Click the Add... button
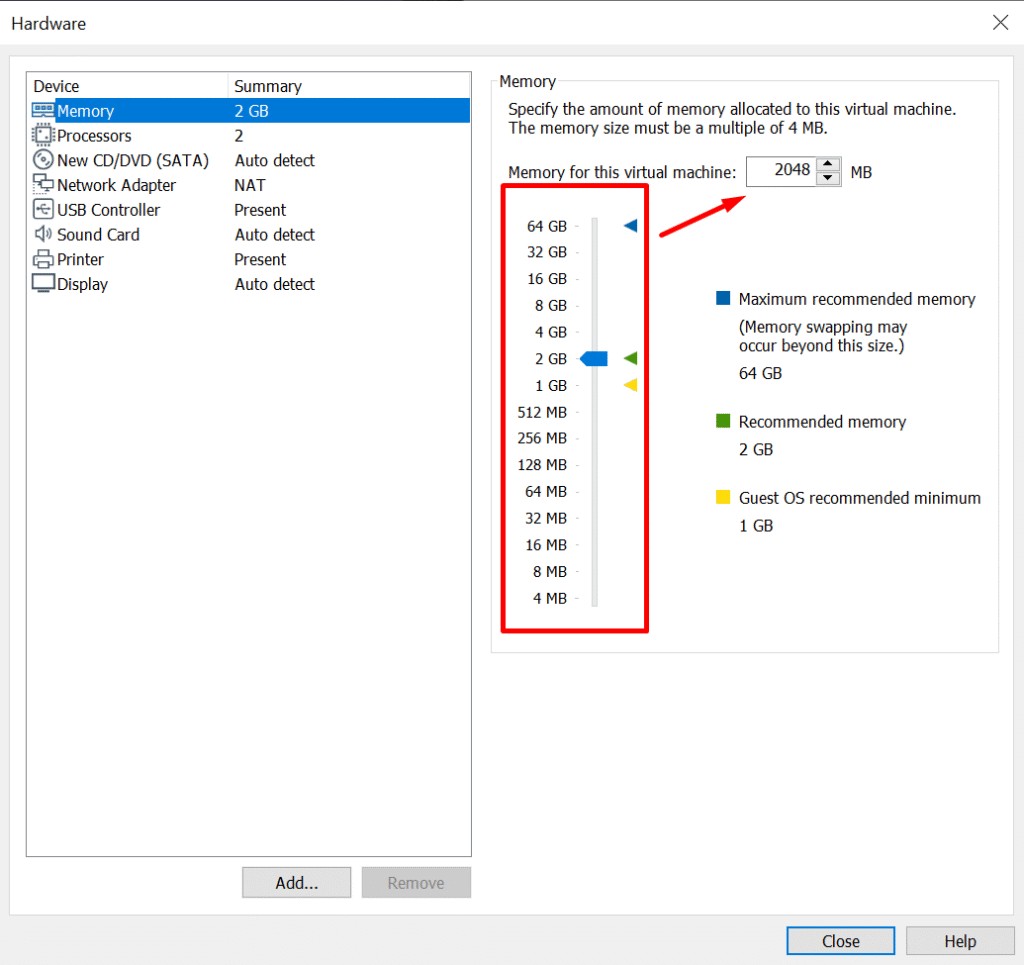 click(296, 883)
